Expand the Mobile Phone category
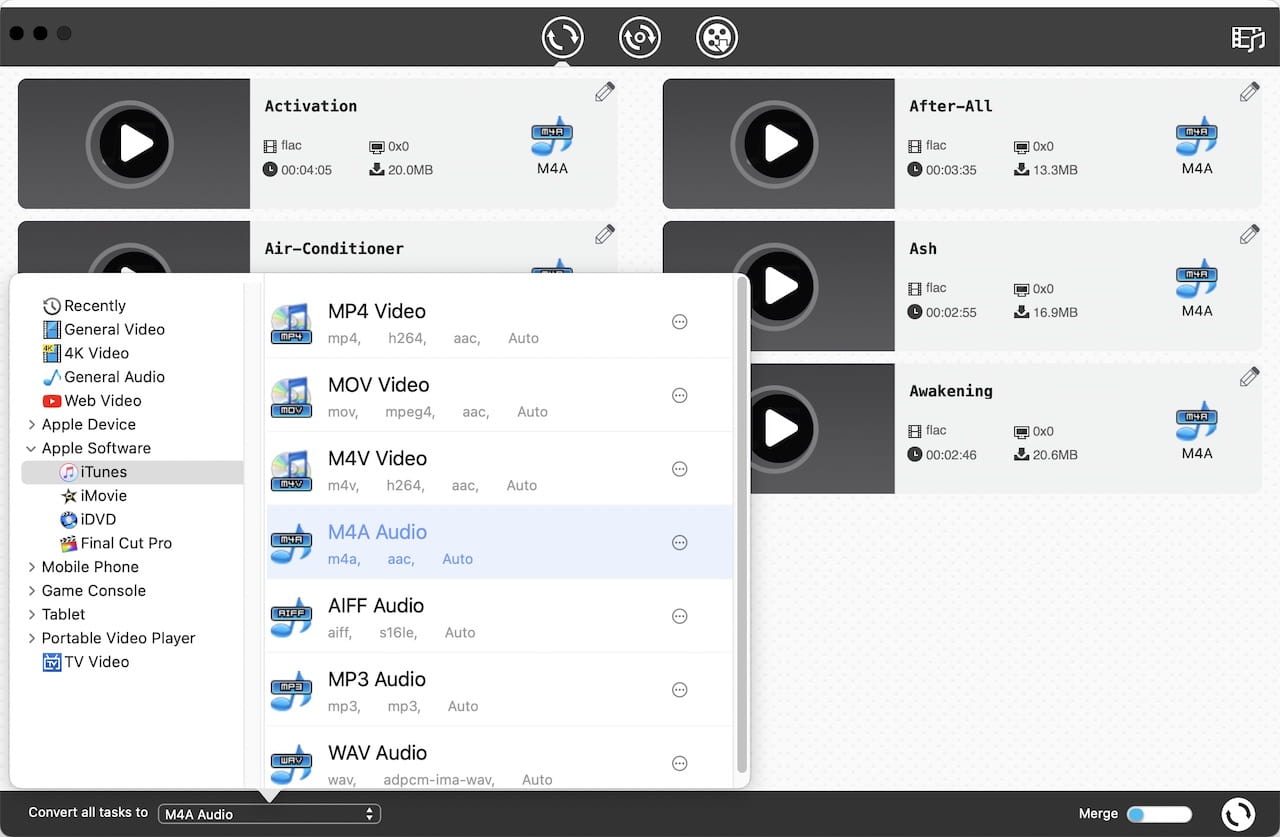Screen dimensions: 1280x837 click(32, 567)
